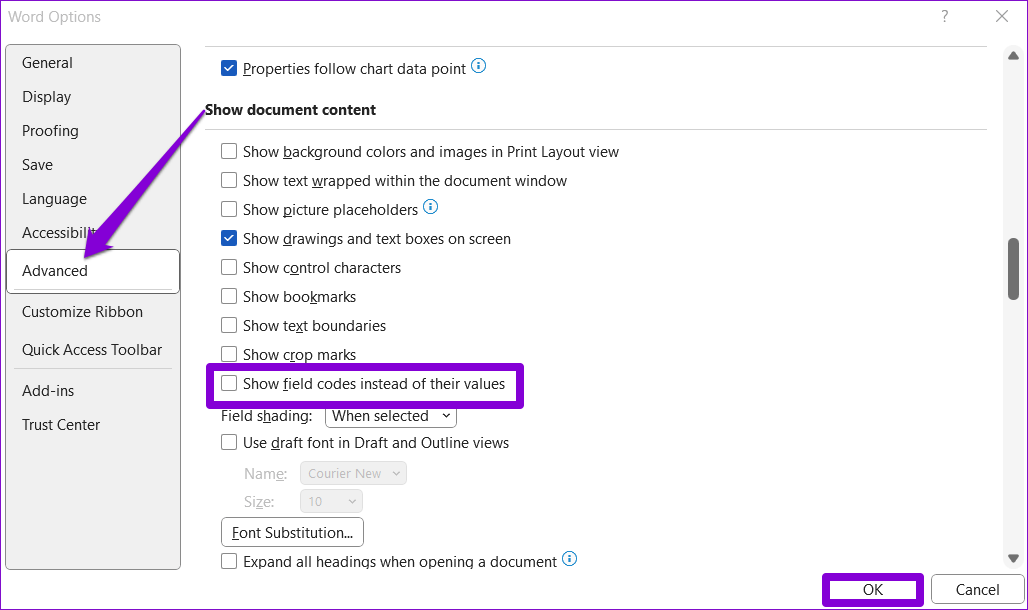Check Show background colors and images option
Viewport: 1028px width, 610px height.
pos(229,151)
